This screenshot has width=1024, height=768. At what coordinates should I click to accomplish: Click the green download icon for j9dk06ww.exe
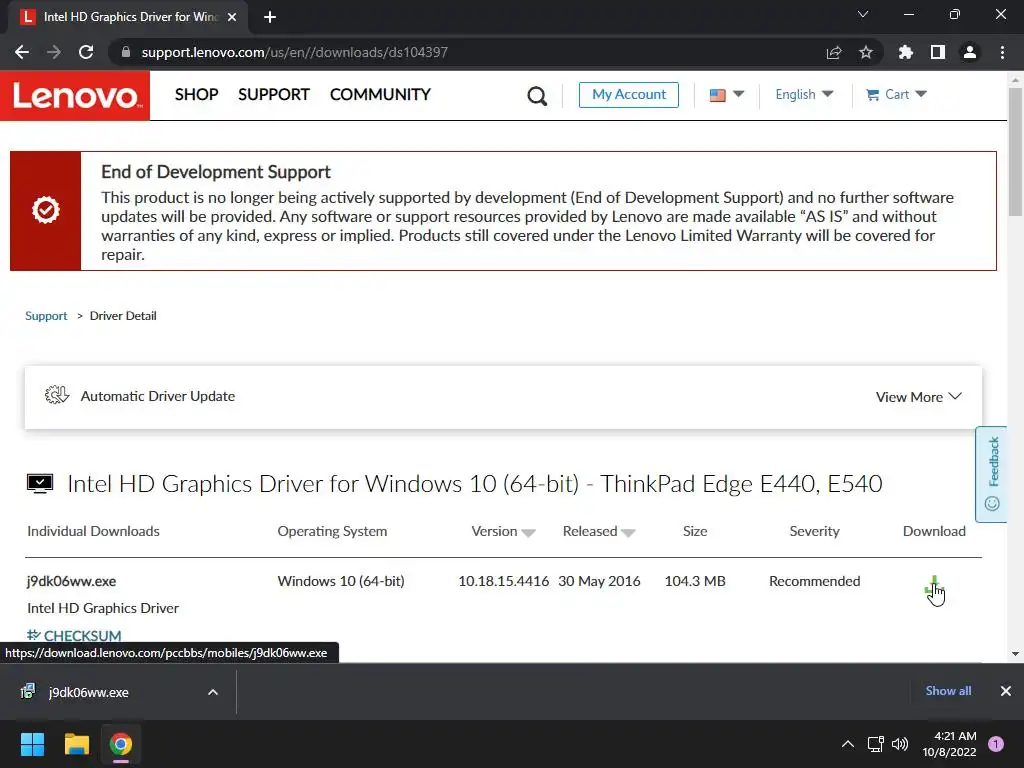pyautogui.click(x=934, y=586)
